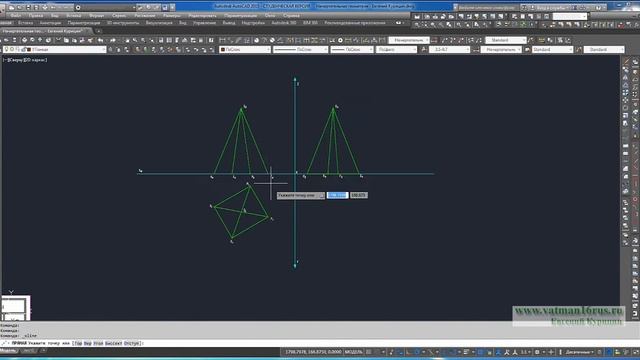Open the Размеры menu
Viewport: 640px width, 360px height.
click(172, 16)
